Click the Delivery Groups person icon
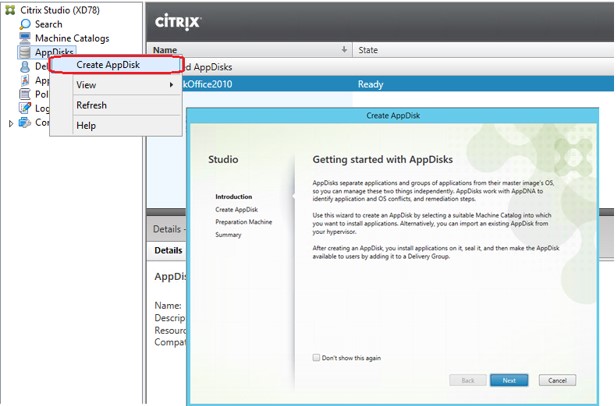 click(x=26, y=66)
